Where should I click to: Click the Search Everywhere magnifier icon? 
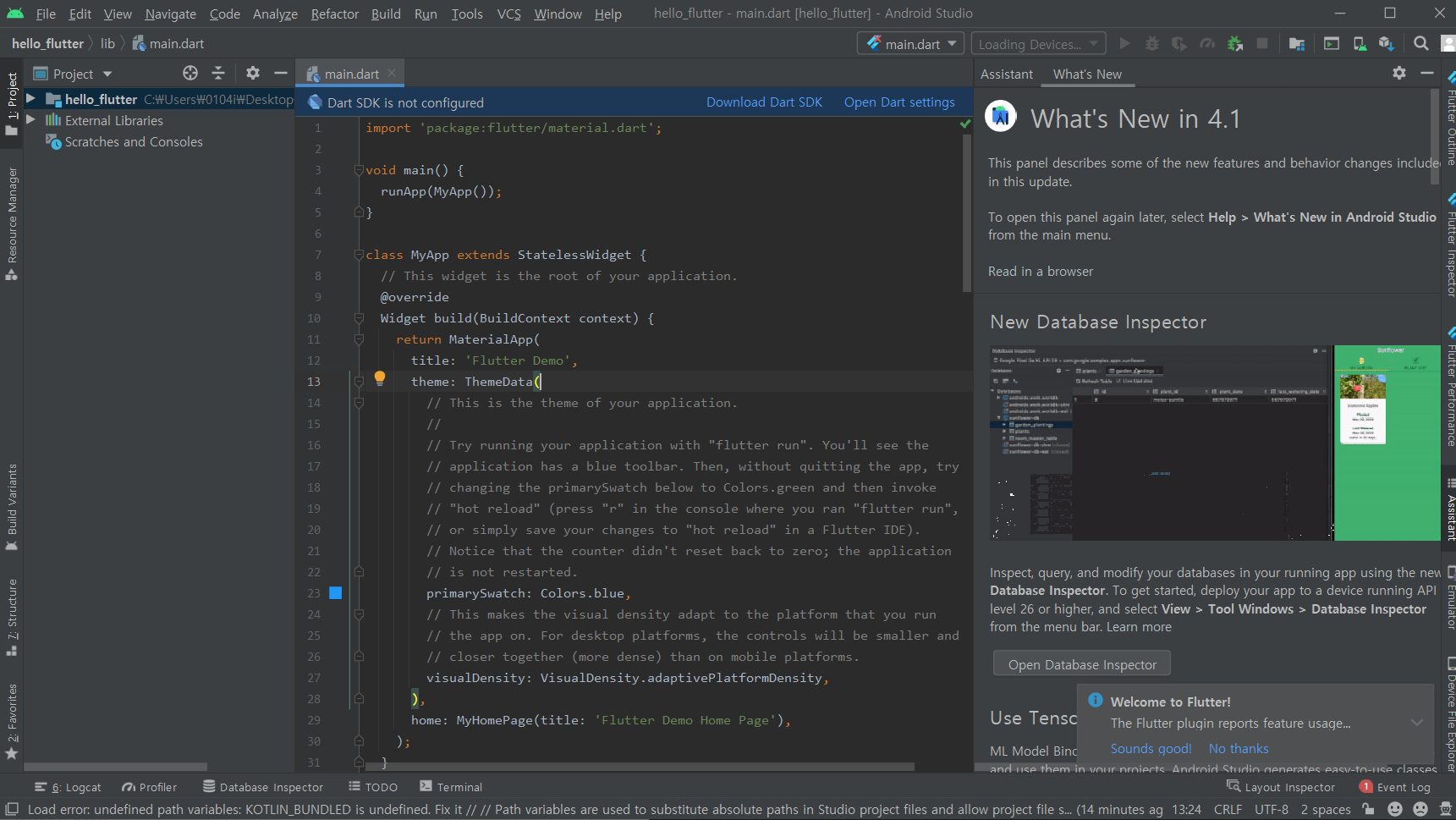click(x=1421, y=44)
